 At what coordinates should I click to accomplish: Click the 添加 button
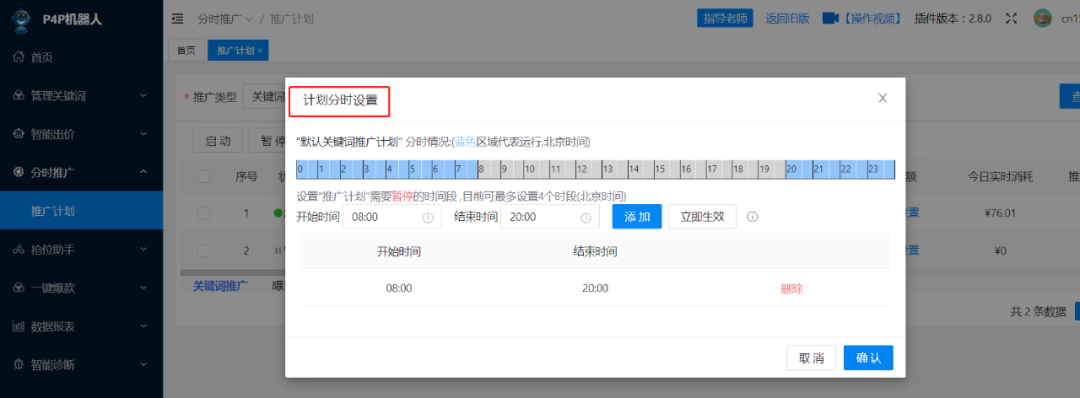(637, 217)
